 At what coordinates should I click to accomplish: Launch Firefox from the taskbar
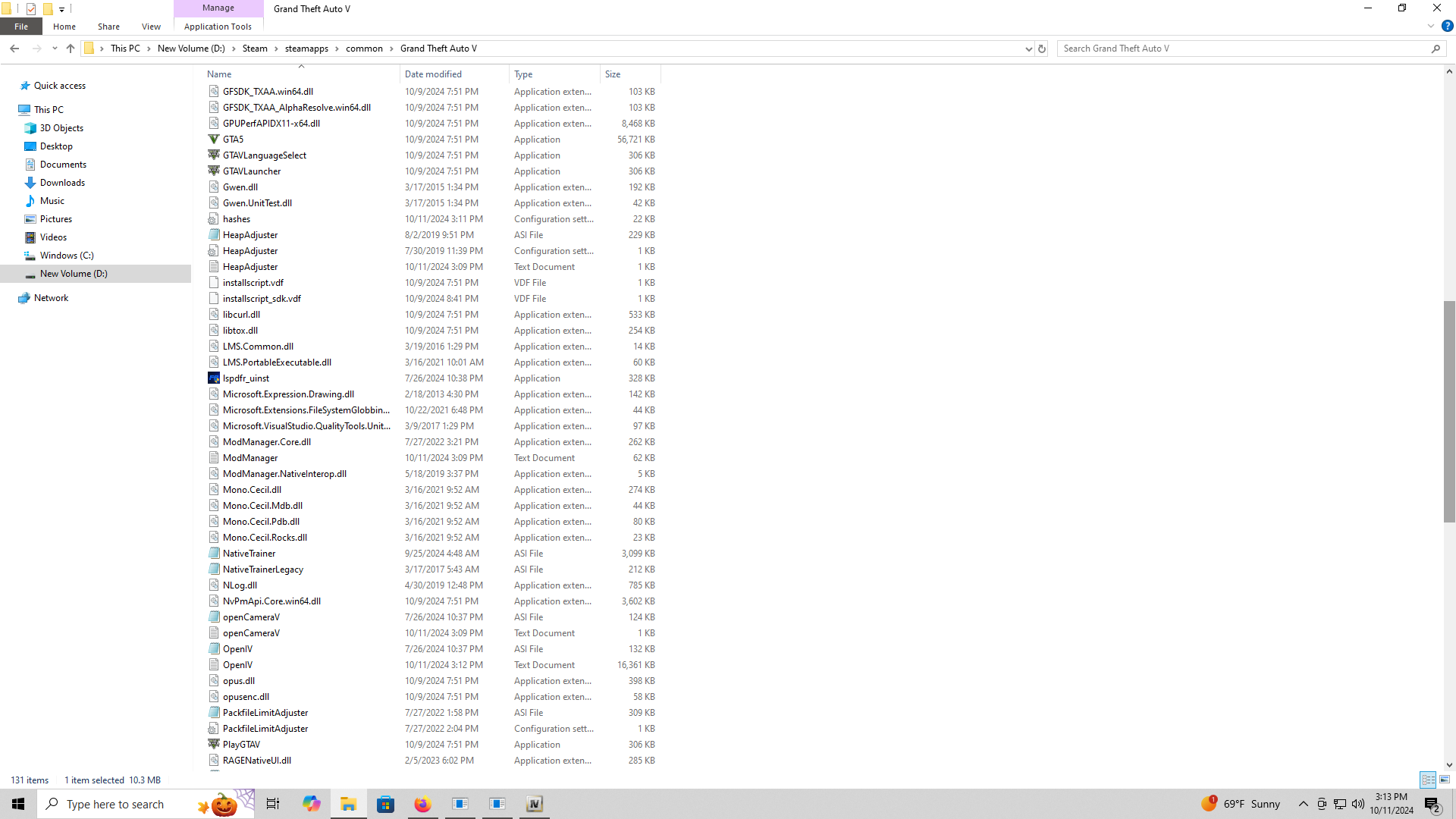point(422,804)
